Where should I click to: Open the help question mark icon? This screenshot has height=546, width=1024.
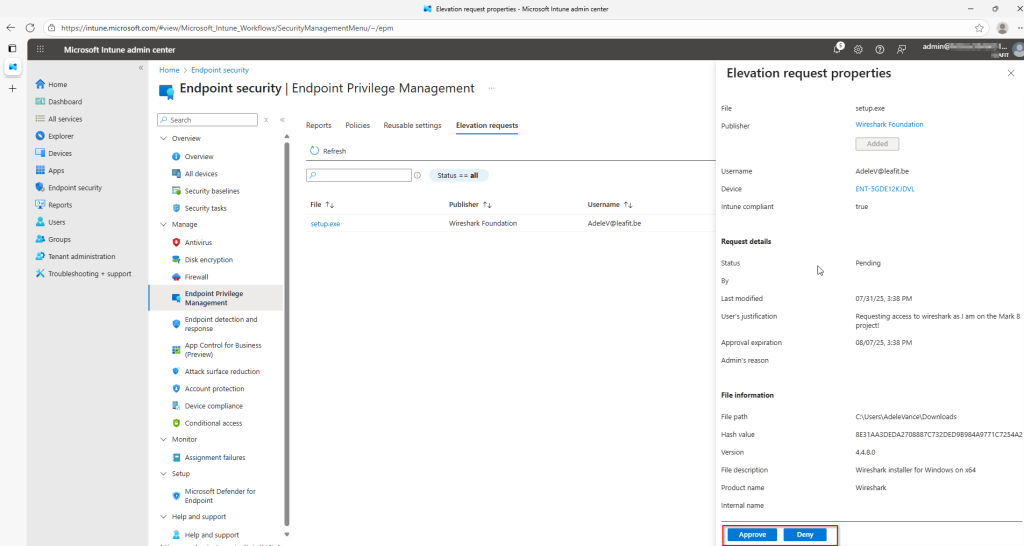(880, 50)
